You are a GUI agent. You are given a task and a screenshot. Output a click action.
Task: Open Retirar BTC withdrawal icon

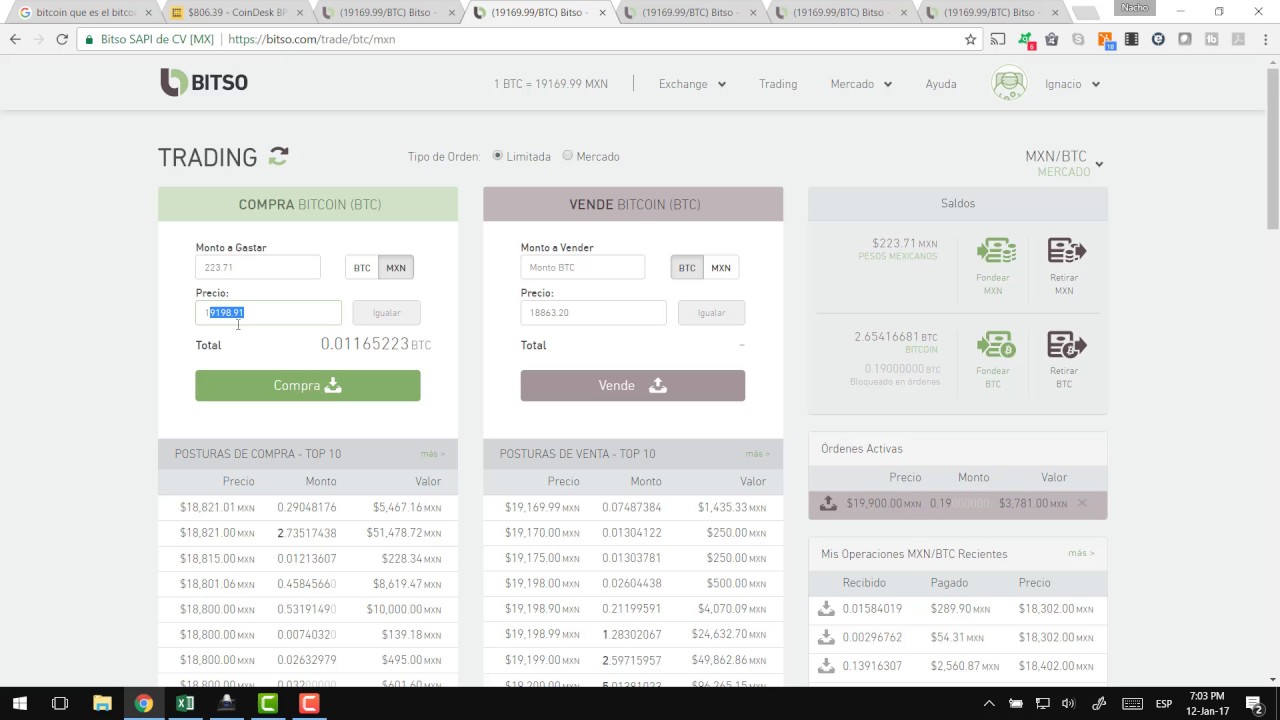pos(1065,345)
